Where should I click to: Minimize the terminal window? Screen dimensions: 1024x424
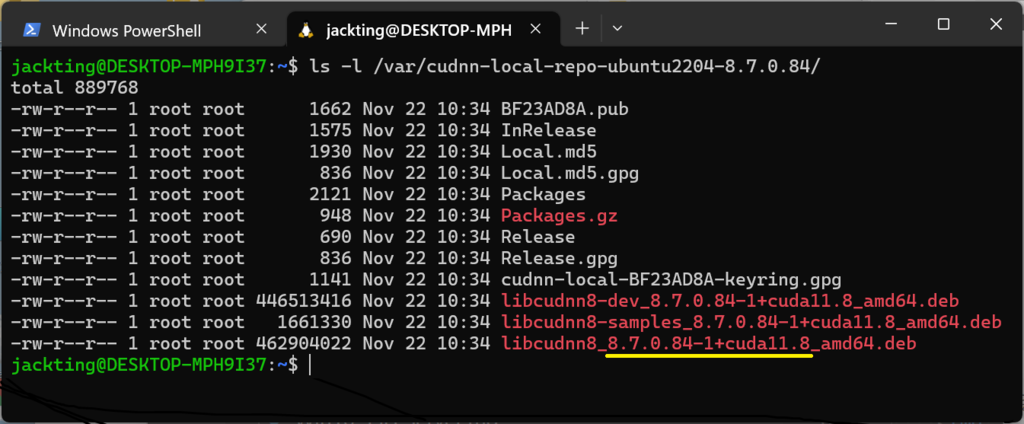pyautogui.click(x=891, y=25)
